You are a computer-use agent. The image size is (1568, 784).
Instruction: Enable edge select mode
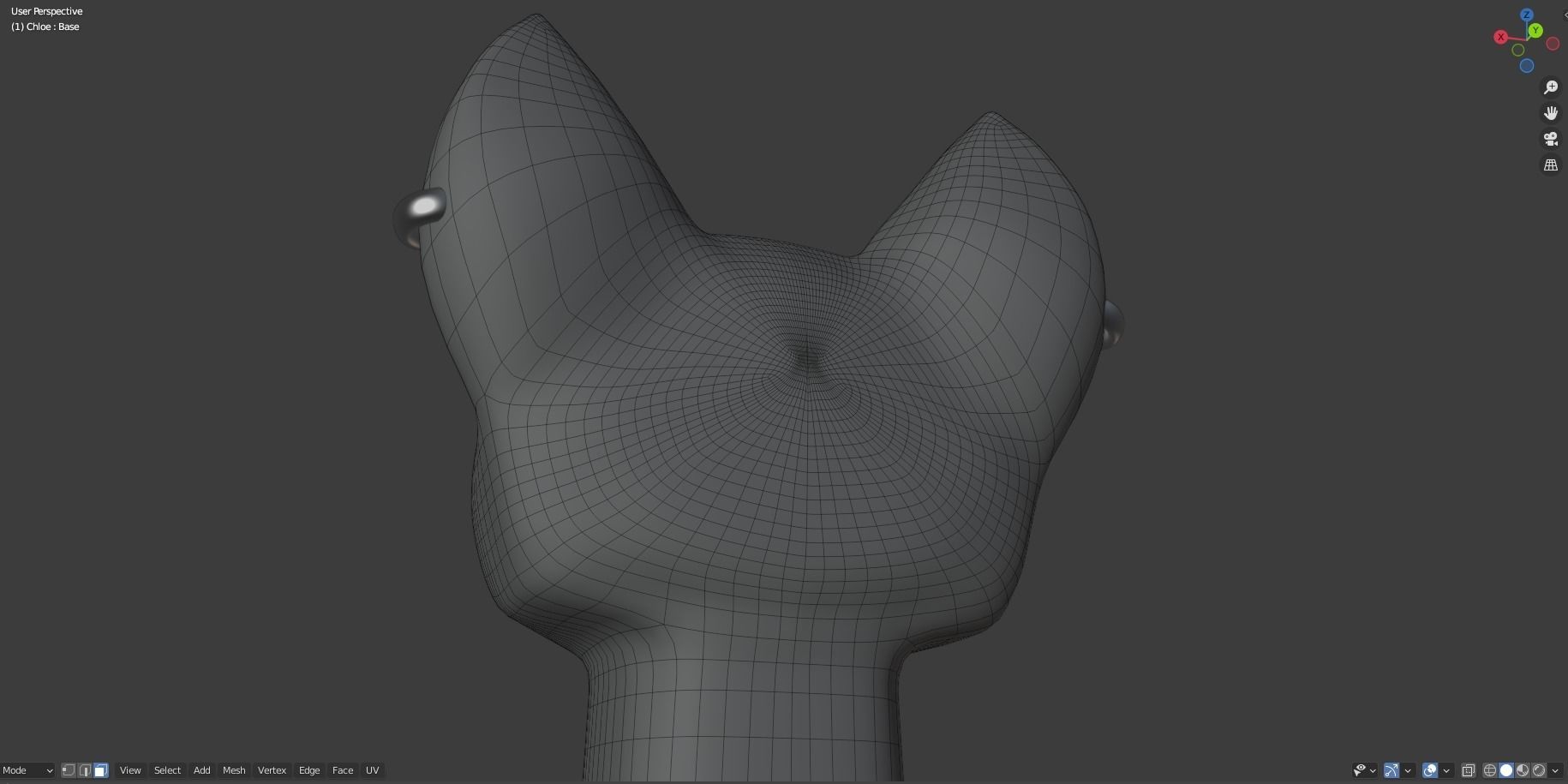(x=85, y=770)
